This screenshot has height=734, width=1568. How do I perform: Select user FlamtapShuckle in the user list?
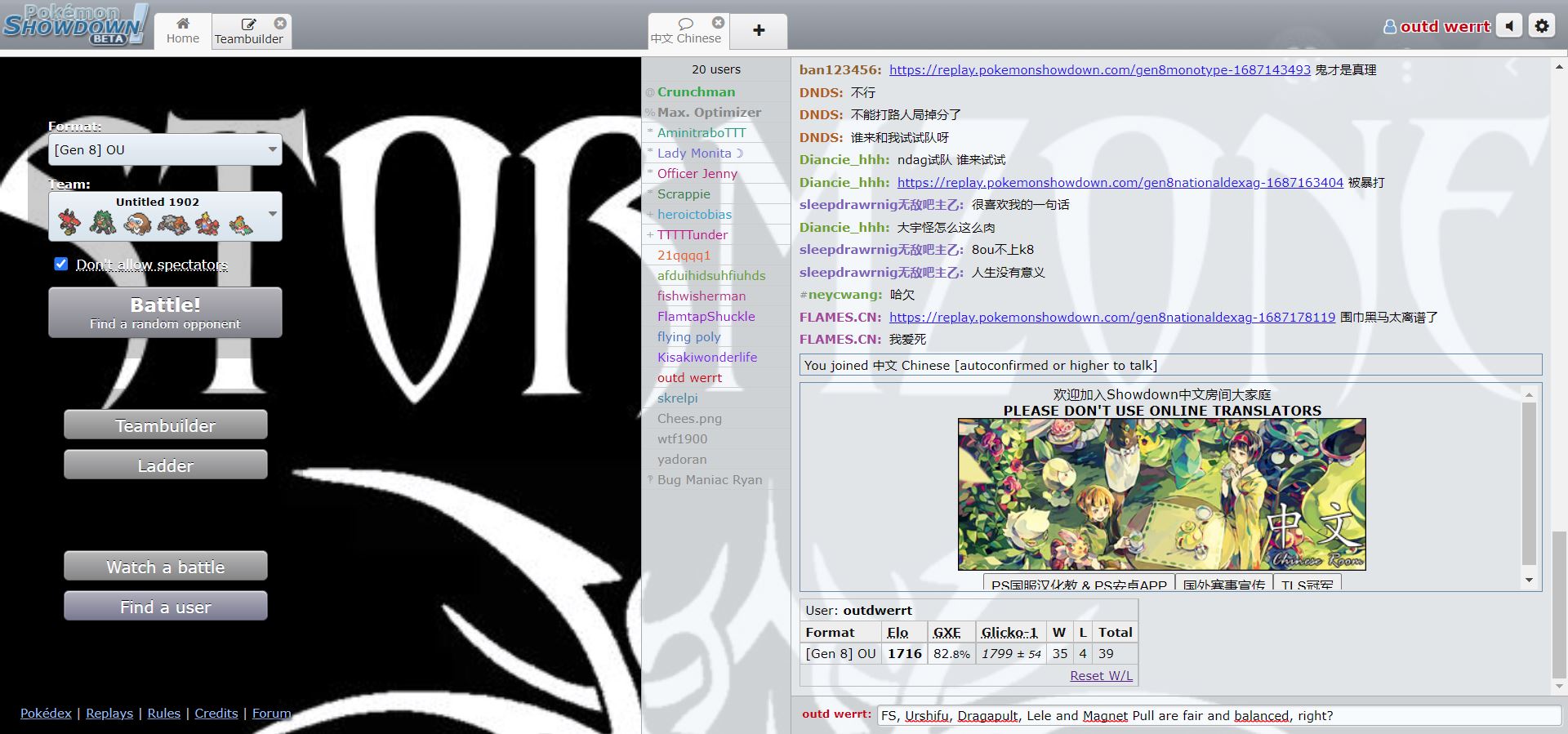[x=716, y=317]
